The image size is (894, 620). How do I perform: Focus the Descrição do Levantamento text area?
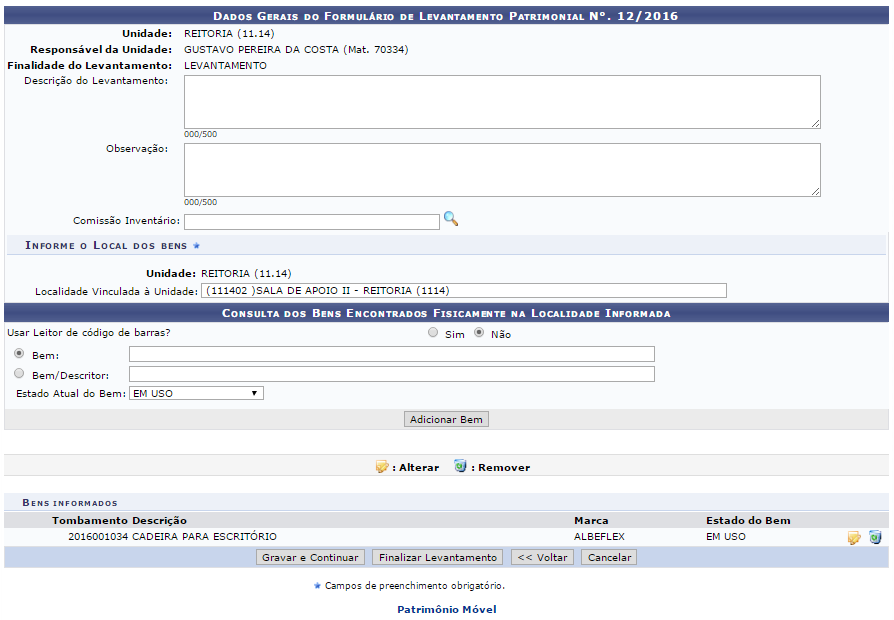[x=502, y=102]
